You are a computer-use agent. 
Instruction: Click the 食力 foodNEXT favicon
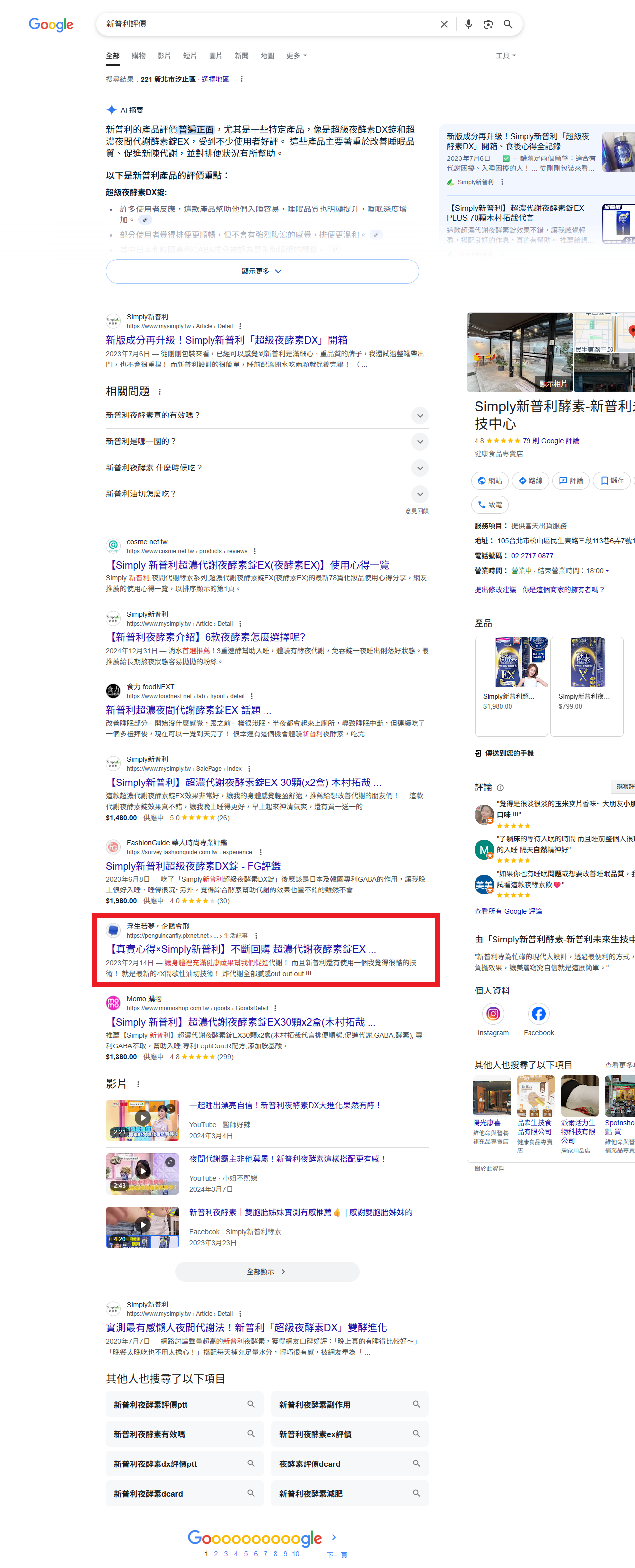[x=113, y=691]
